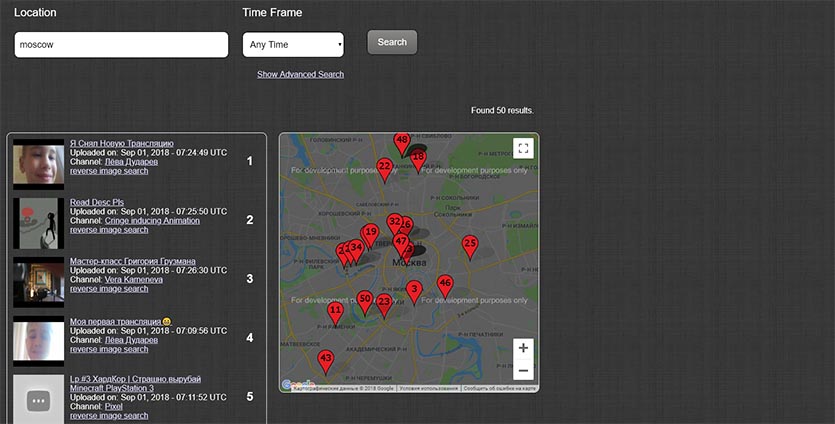Viewport: 835px width, 424px height.
Task: Click map pin number 11
Action: 336,311
